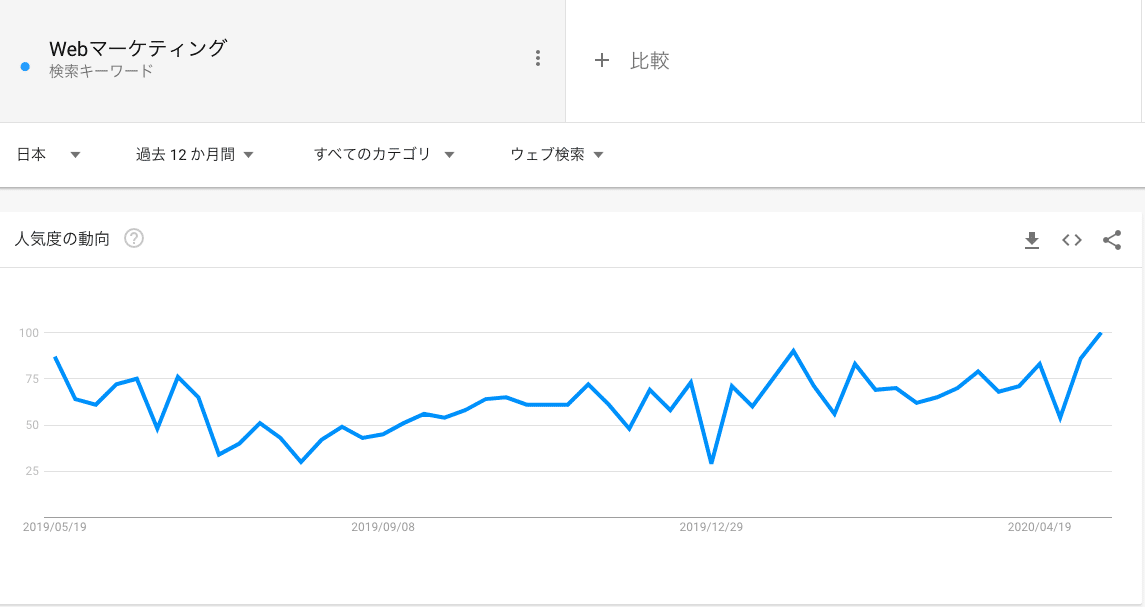Click the 比較 compare button

[x=632, y=60]
